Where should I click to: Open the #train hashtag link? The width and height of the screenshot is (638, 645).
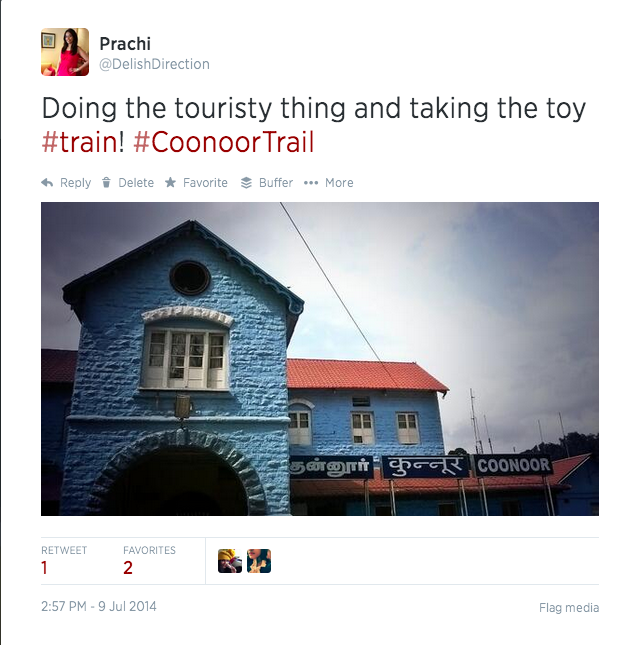79,142
